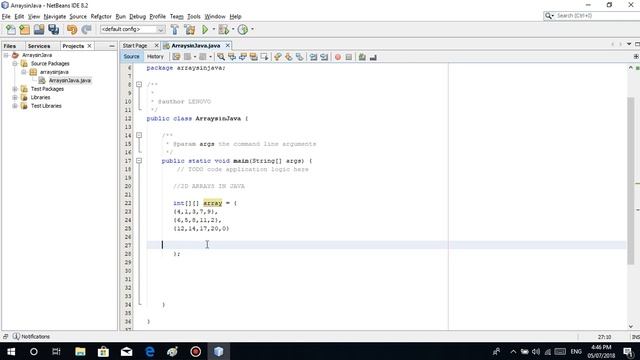Click the Find Previous Occurrence editor icon
The height and width of the screenshot is (360, 640).
point(232,57)
